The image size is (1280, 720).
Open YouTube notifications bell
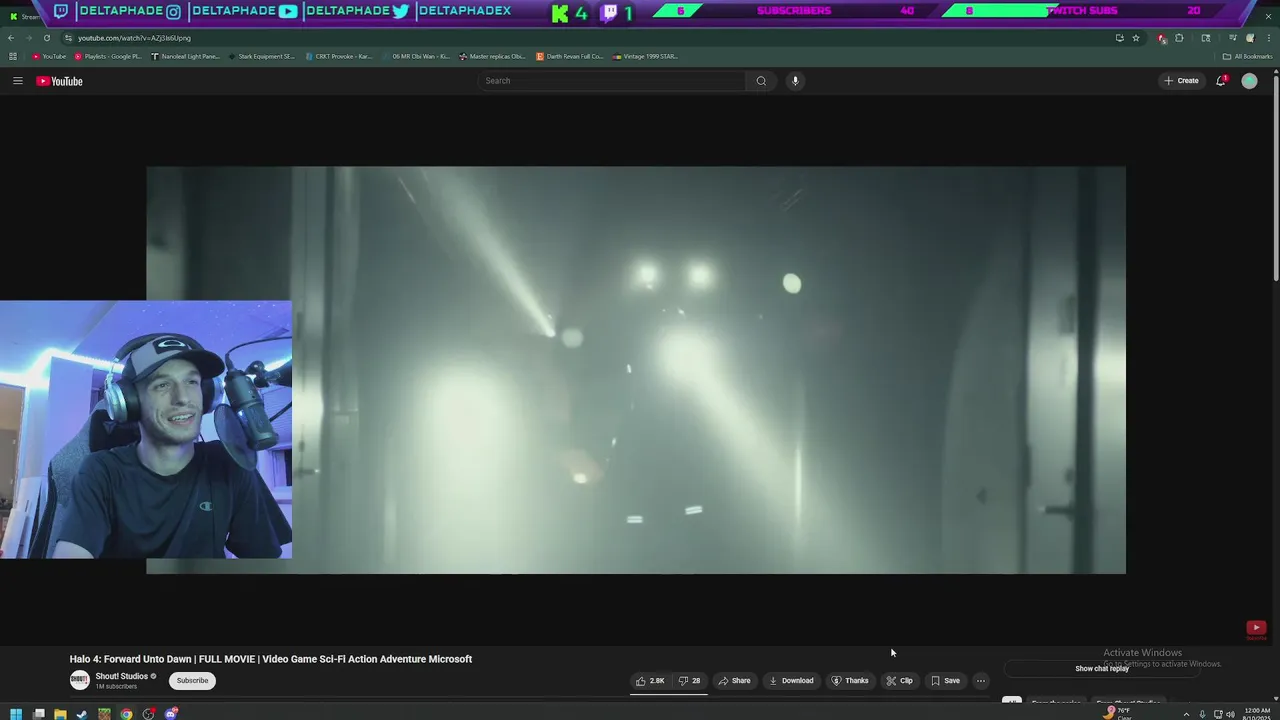(1221, 80)
